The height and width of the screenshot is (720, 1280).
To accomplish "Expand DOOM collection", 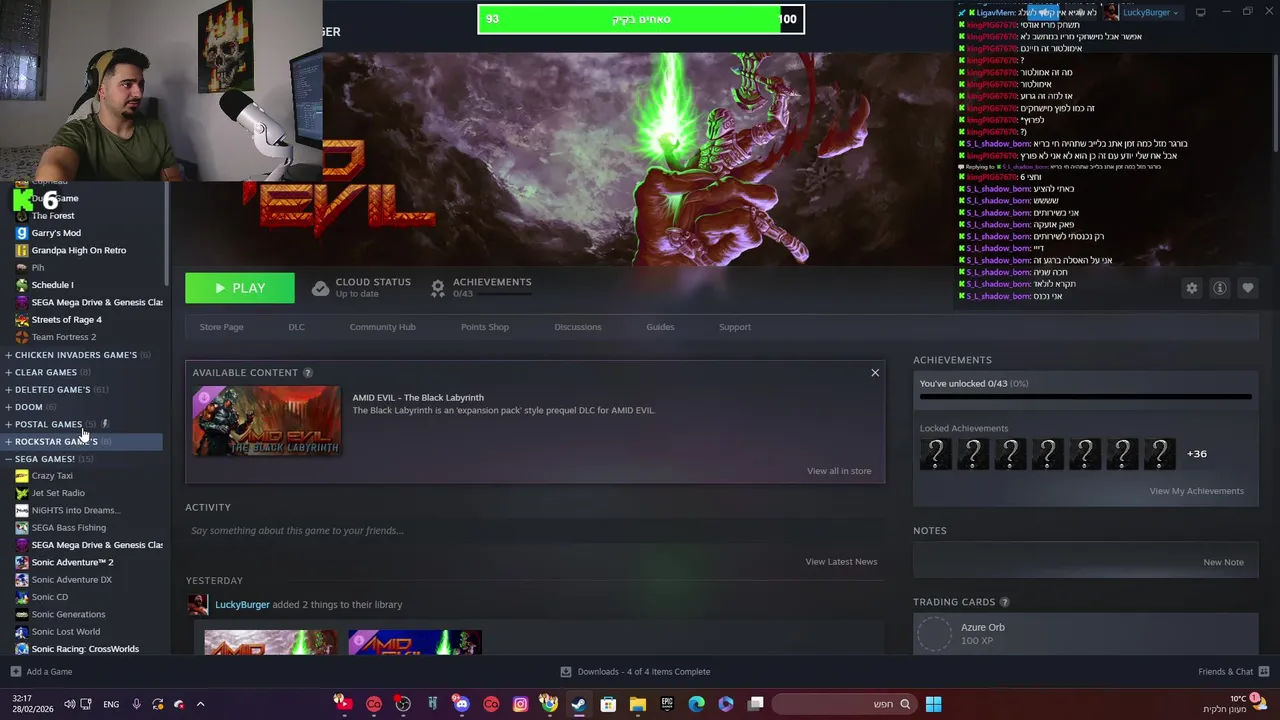I will 9,407.
